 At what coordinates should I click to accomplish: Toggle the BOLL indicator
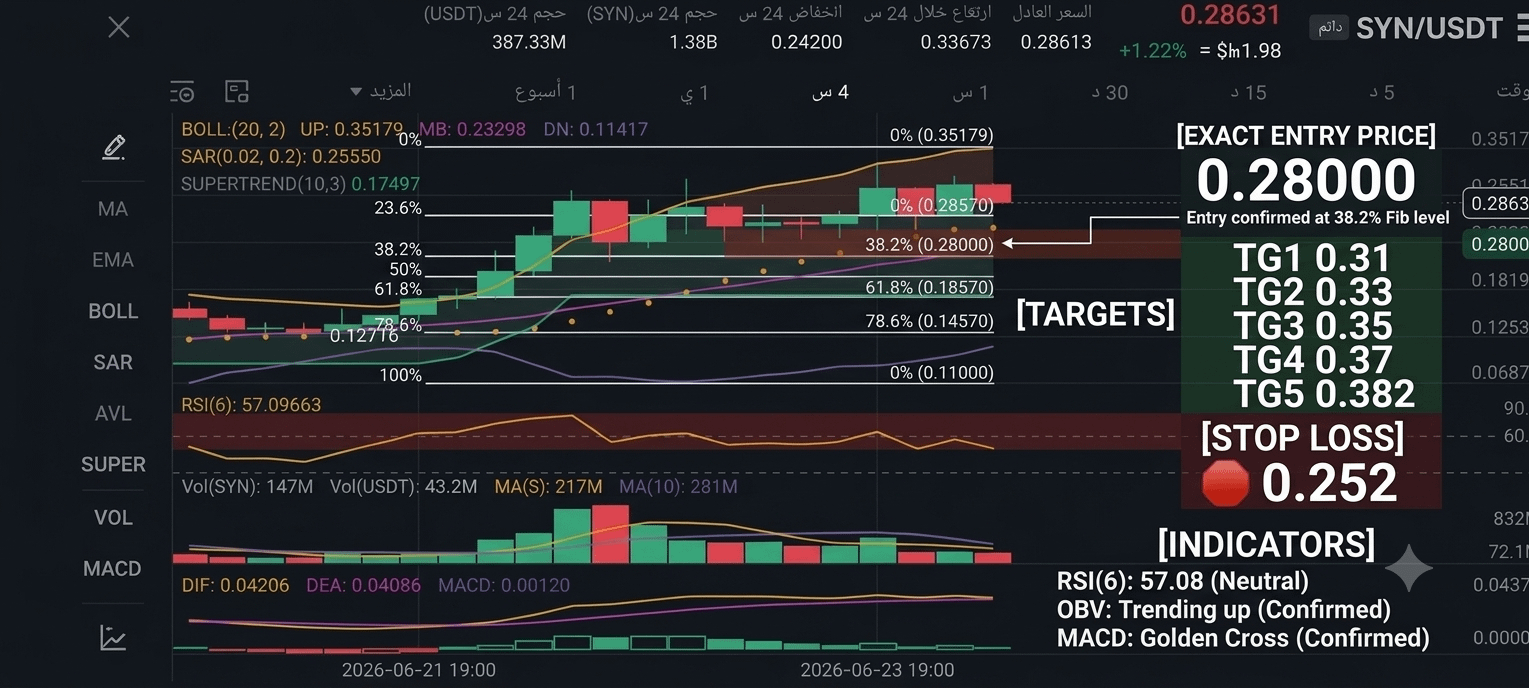click(113, 311)
